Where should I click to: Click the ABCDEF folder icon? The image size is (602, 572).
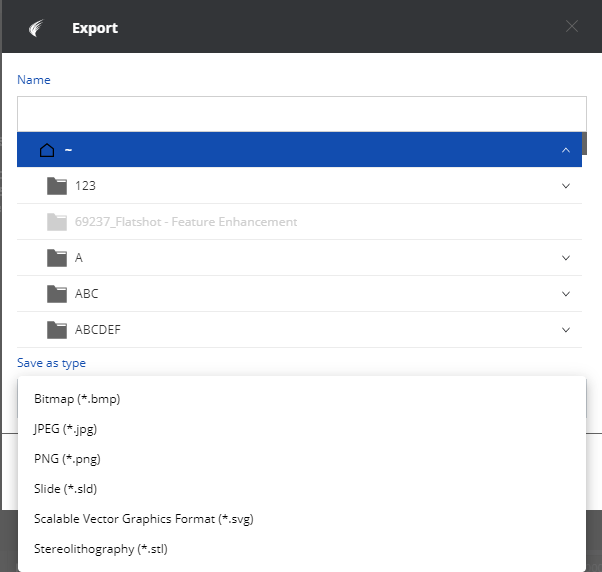click(x=57, y=330)
